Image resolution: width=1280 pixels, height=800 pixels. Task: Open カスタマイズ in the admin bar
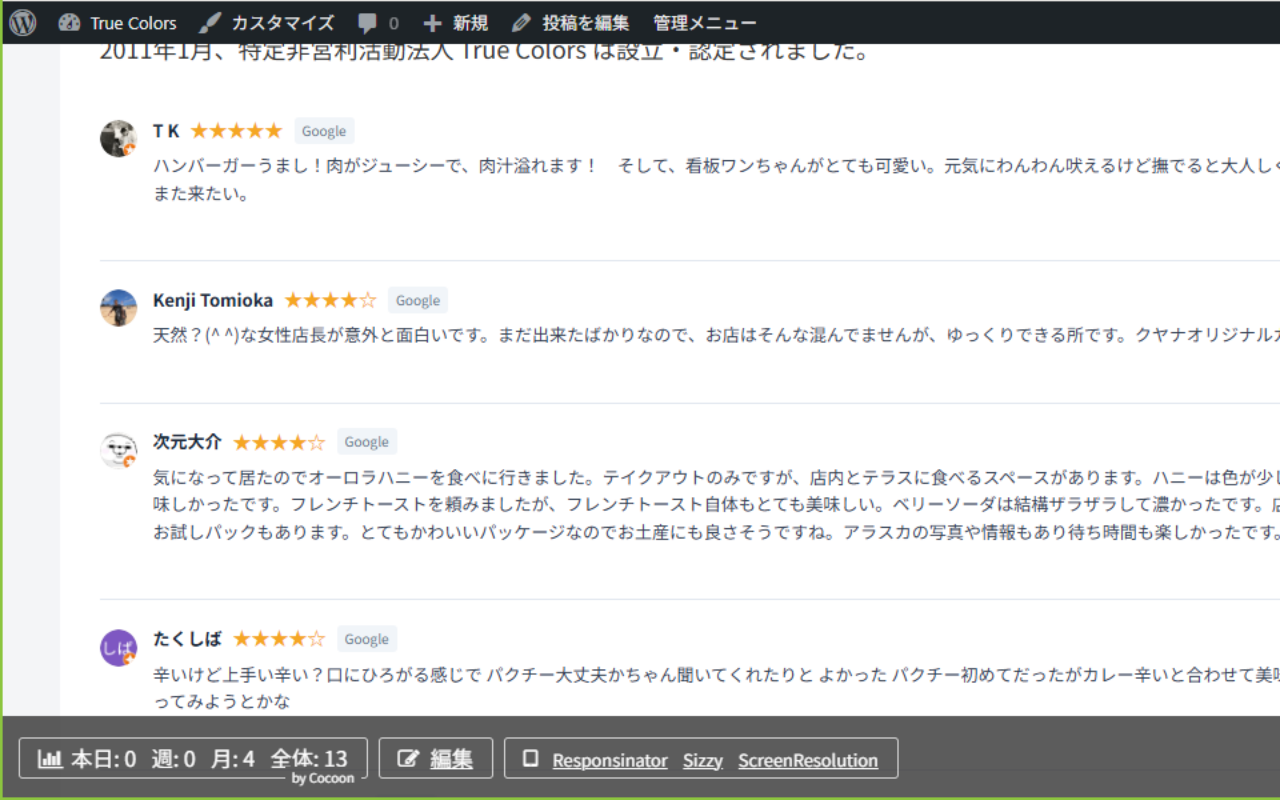(266, 22)
